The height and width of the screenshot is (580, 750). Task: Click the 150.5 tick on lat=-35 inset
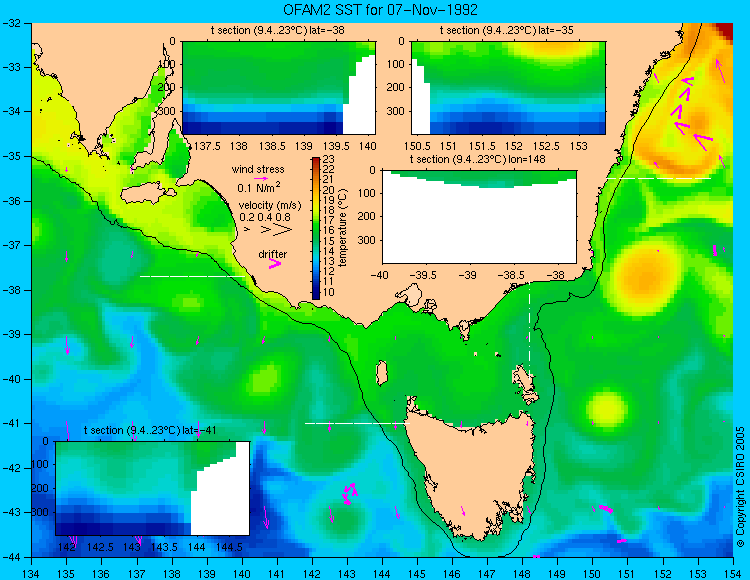pyautogui.click(x=416, y=146)
